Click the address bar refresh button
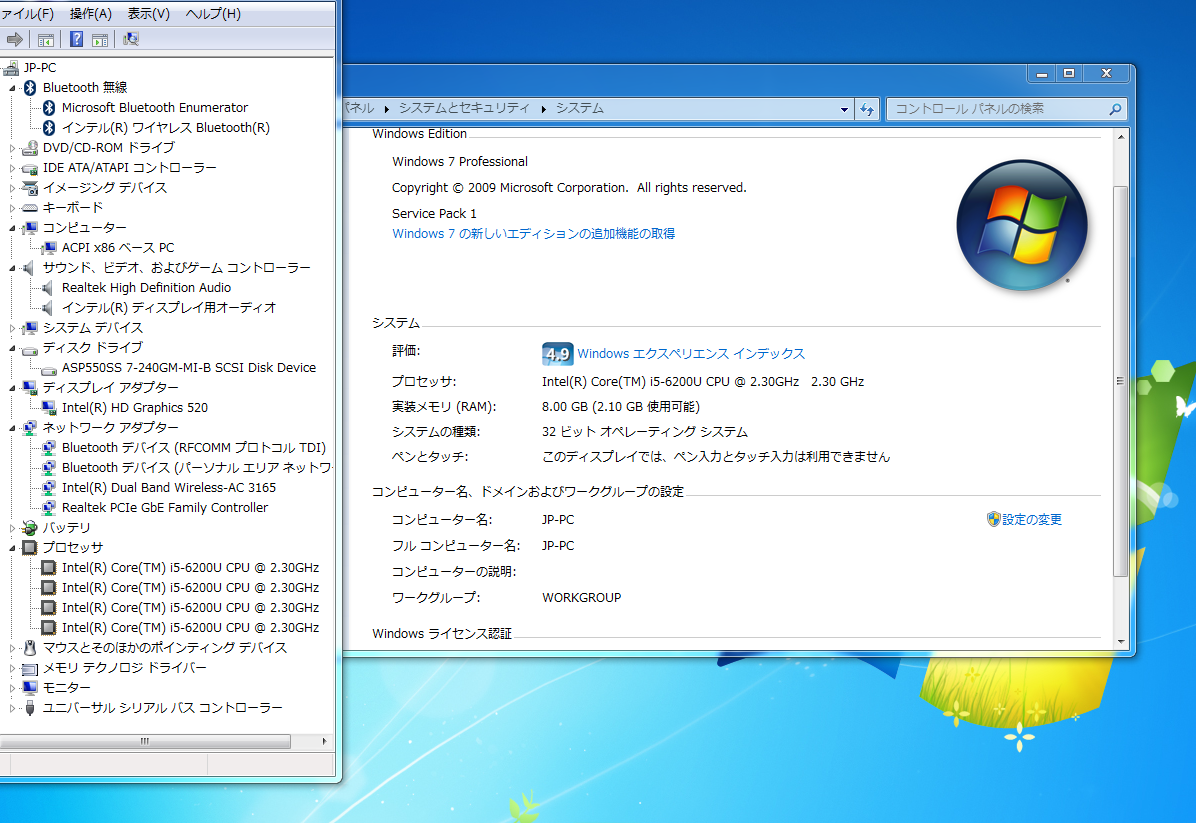1196x823 pixels. tap(867, 109)
